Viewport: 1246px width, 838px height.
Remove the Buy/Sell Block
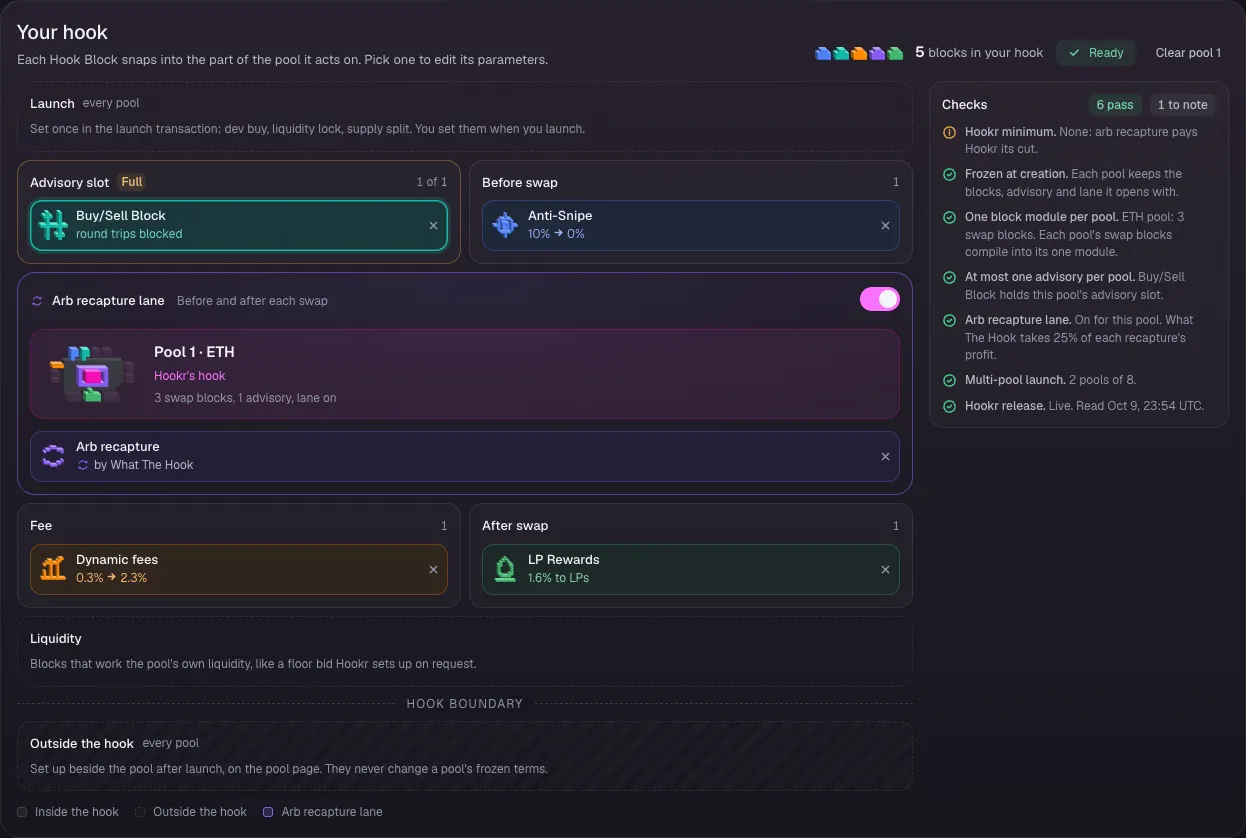coord(433,226)
